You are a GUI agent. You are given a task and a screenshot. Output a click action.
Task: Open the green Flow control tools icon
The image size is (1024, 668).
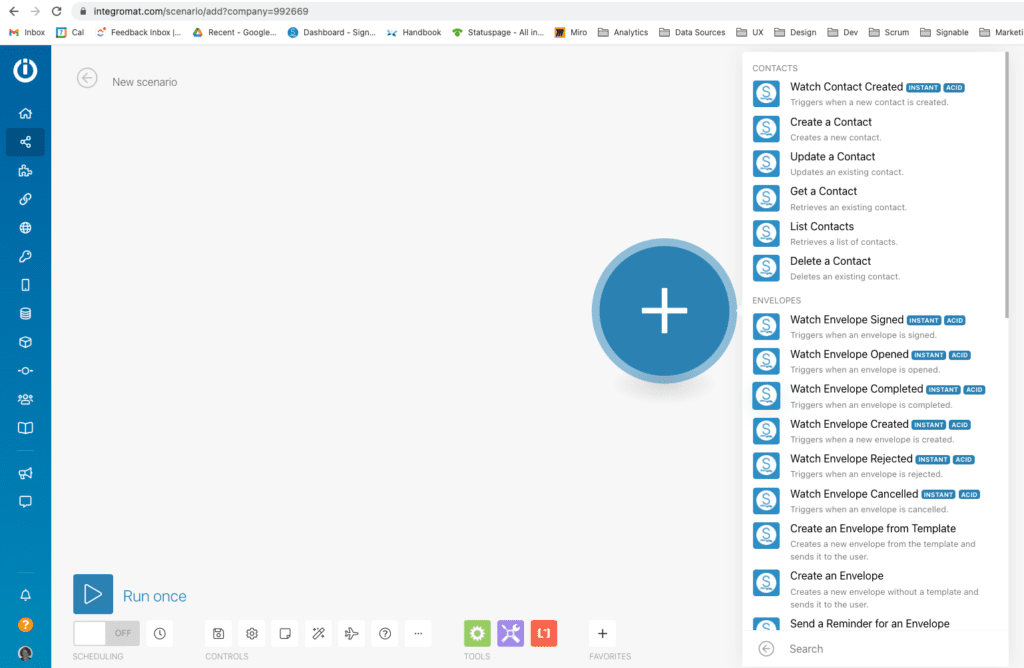tap(477, 633)
